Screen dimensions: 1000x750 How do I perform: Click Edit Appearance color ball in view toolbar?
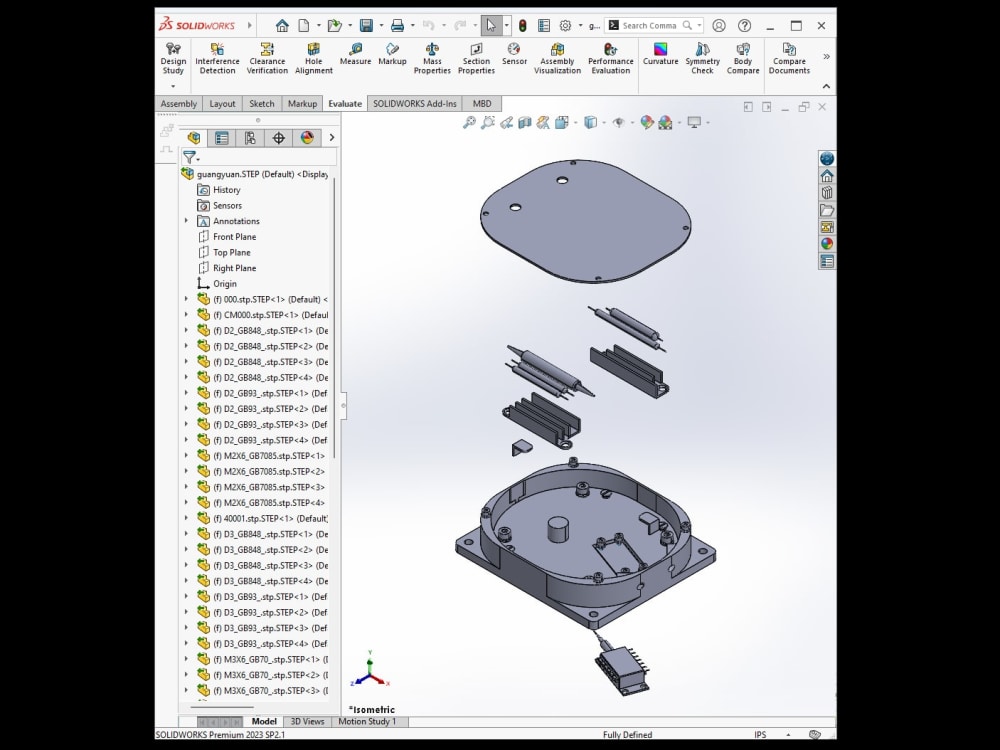[647, 122]
